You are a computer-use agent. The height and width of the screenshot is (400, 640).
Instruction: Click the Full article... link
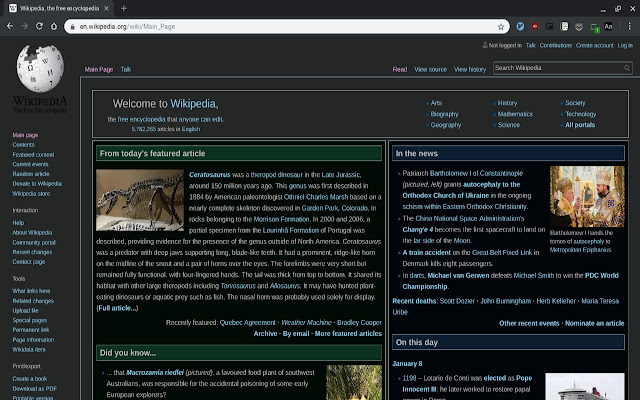pos(118,308)
